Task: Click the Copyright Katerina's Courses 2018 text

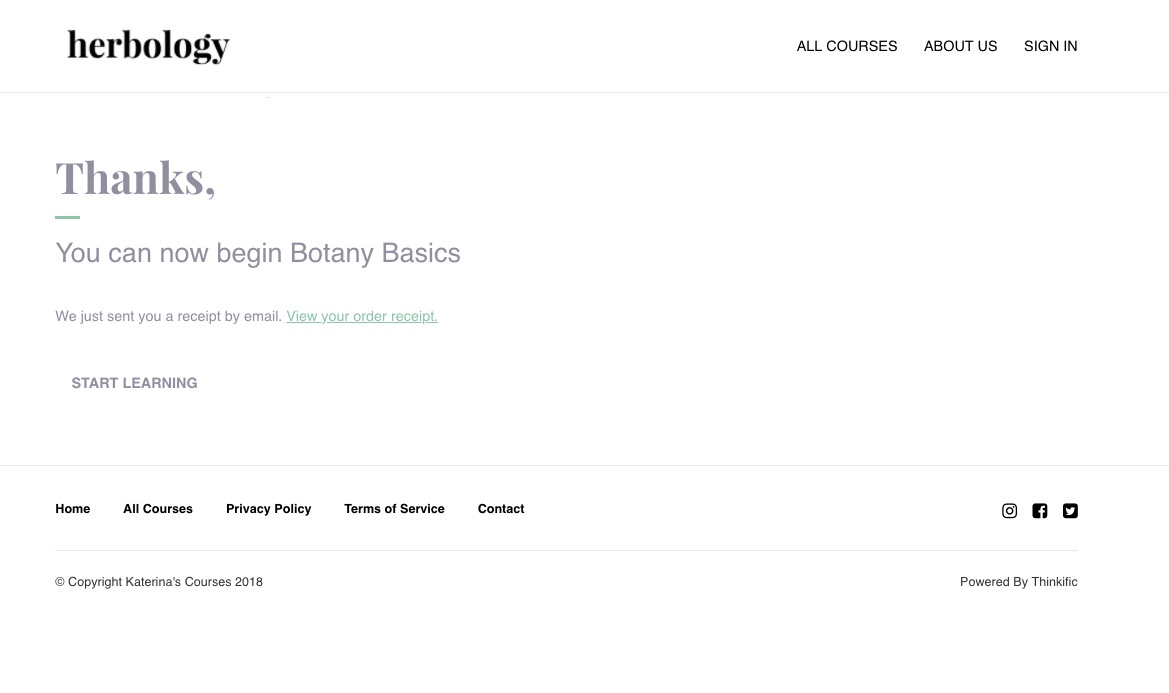Action: [x=159, y=582]
